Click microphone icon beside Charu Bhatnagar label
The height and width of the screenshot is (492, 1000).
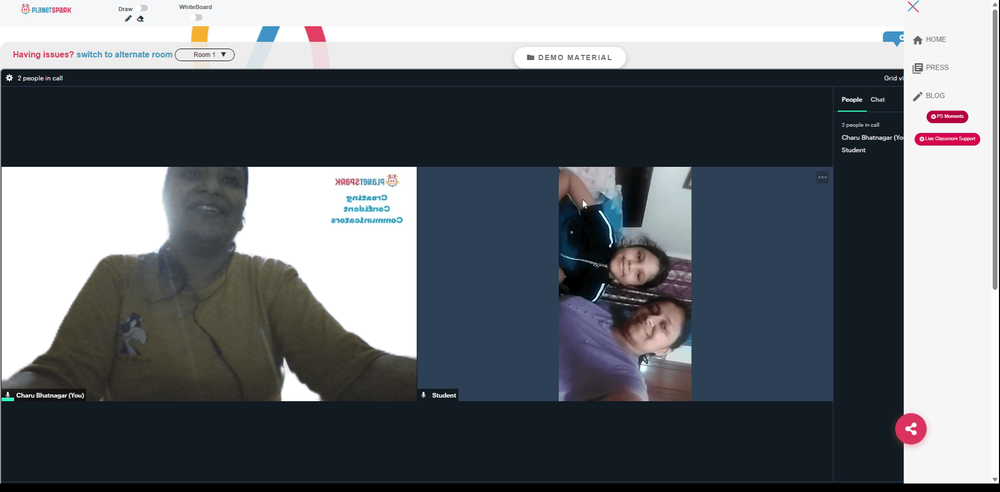(x=8, y=395)
